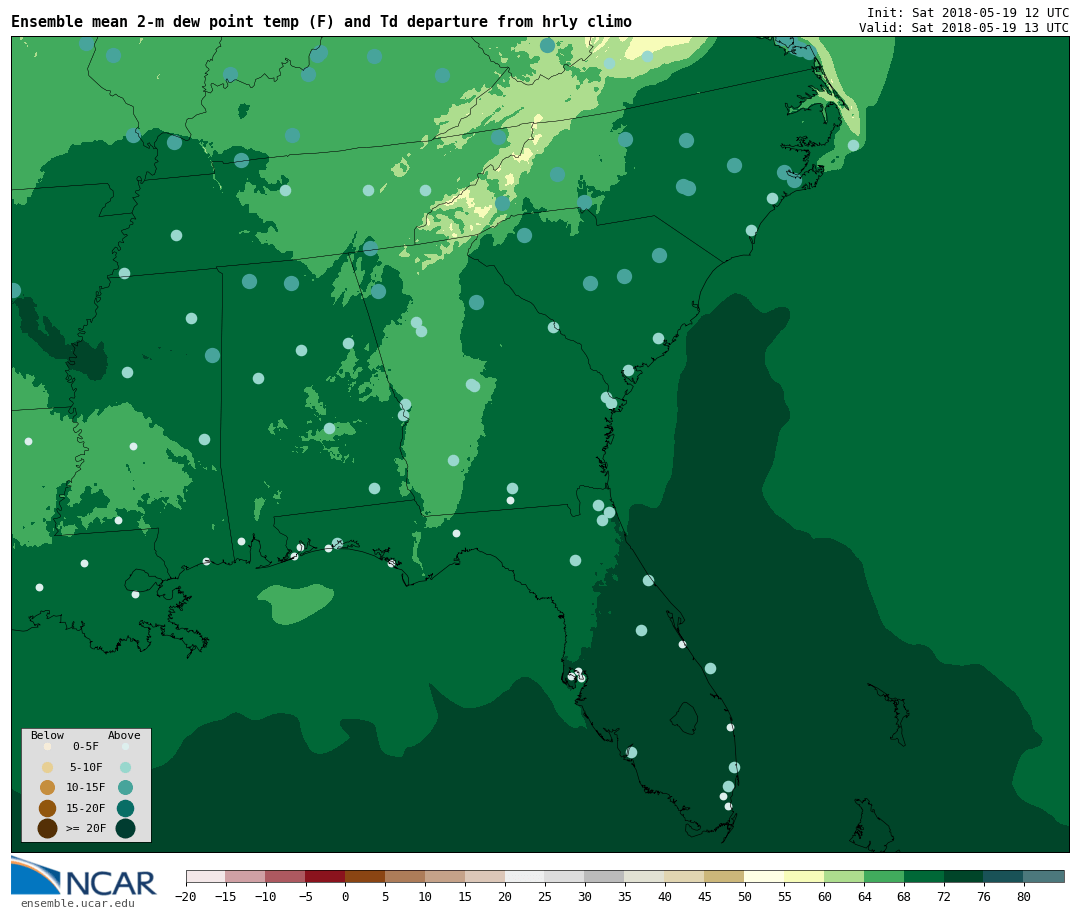
Task: Click the '80' colorbar tick label
Action: [x=1024, y=897]
